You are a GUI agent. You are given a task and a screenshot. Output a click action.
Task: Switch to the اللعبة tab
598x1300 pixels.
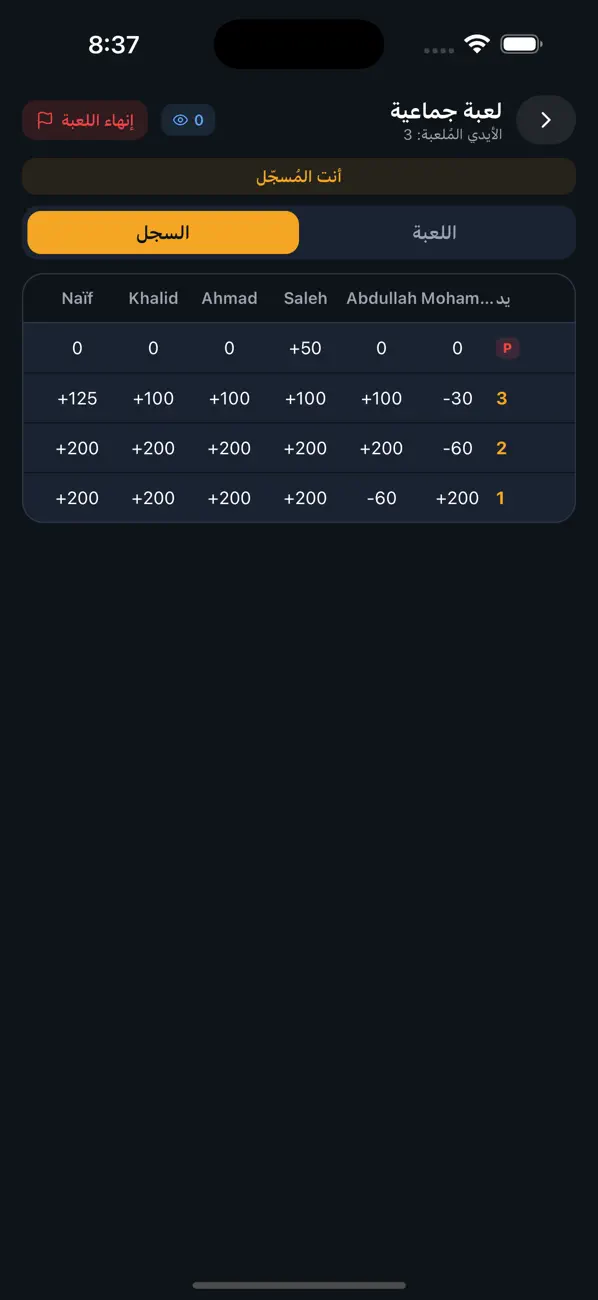tap(435, 233)
